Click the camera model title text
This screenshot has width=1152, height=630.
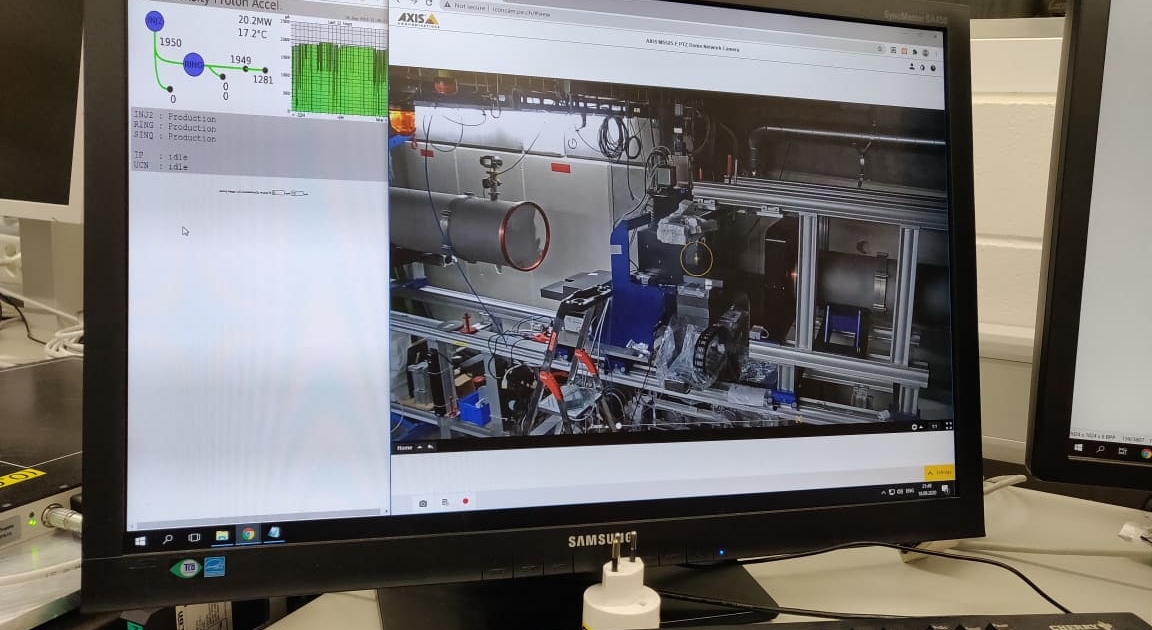click(x=693, y=45)
